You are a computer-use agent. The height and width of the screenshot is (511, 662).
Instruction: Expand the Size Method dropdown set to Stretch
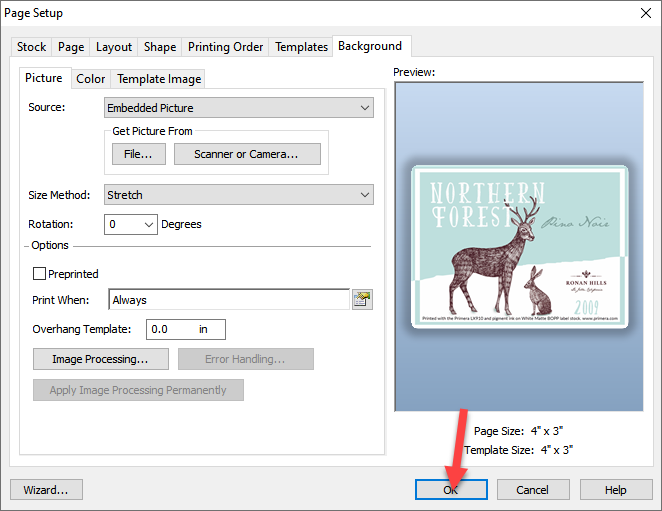coord(239,195)
